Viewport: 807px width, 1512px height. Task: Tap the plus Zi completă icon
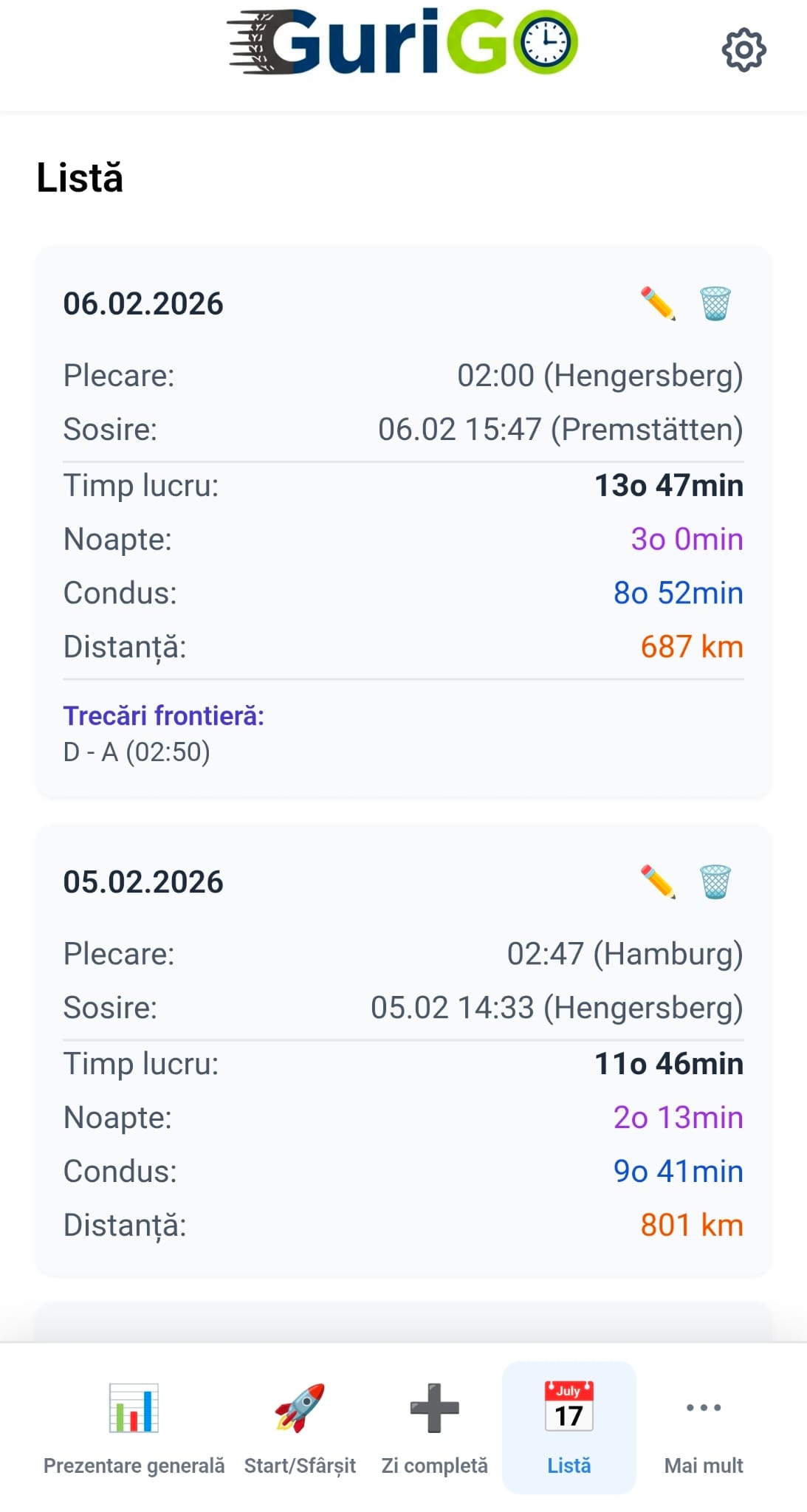point(434,1407)
